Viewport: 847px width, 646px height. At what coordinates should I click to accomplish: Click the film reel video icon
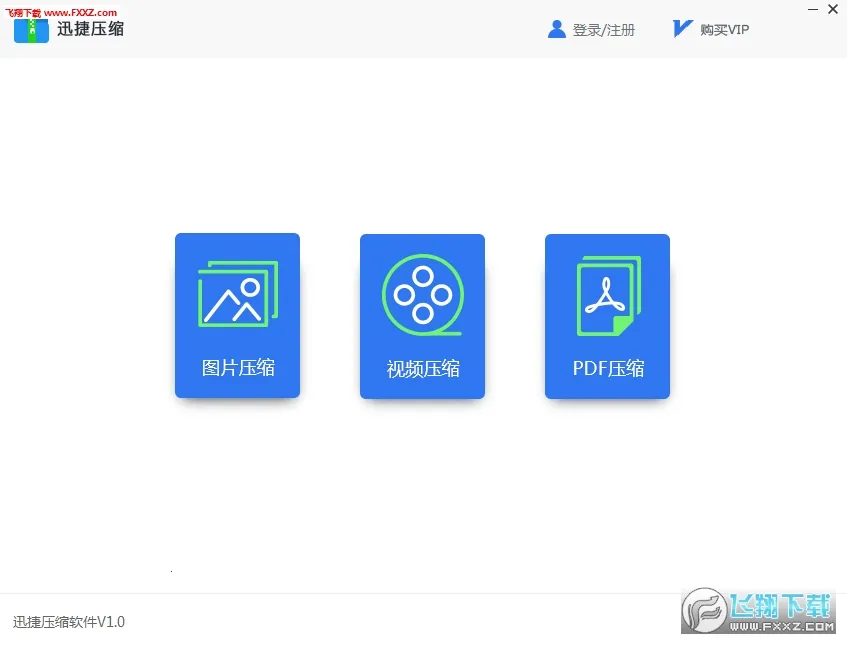coord(422,294)
